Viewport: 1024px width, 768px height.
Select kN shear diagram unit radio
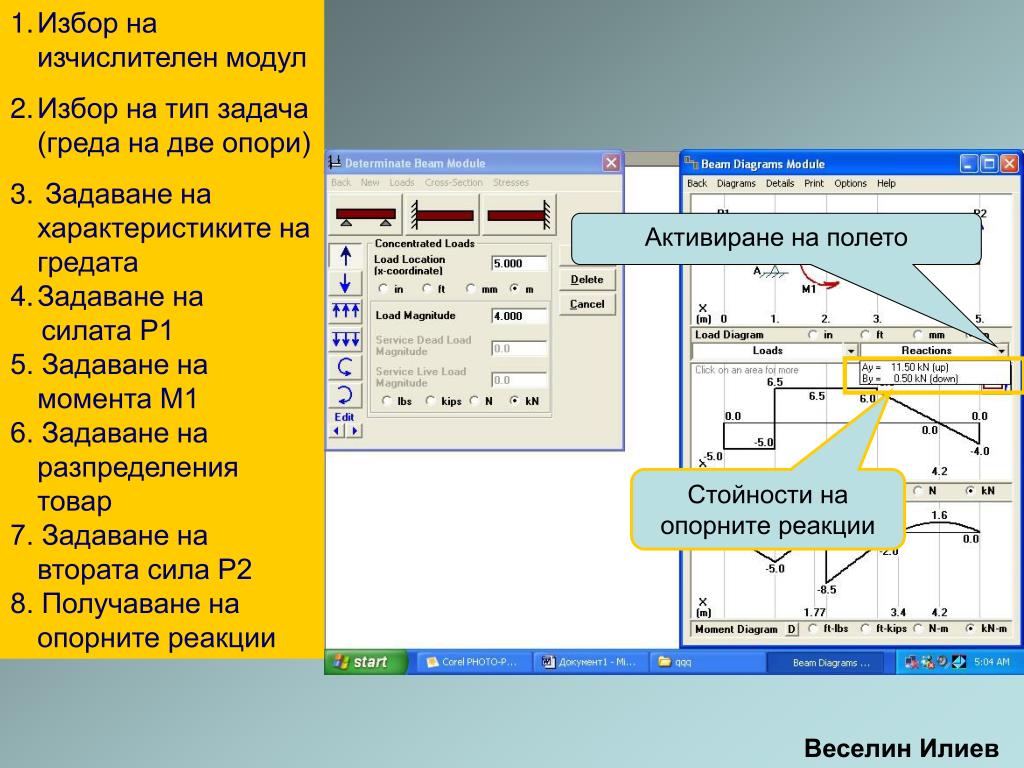point(970,490)
